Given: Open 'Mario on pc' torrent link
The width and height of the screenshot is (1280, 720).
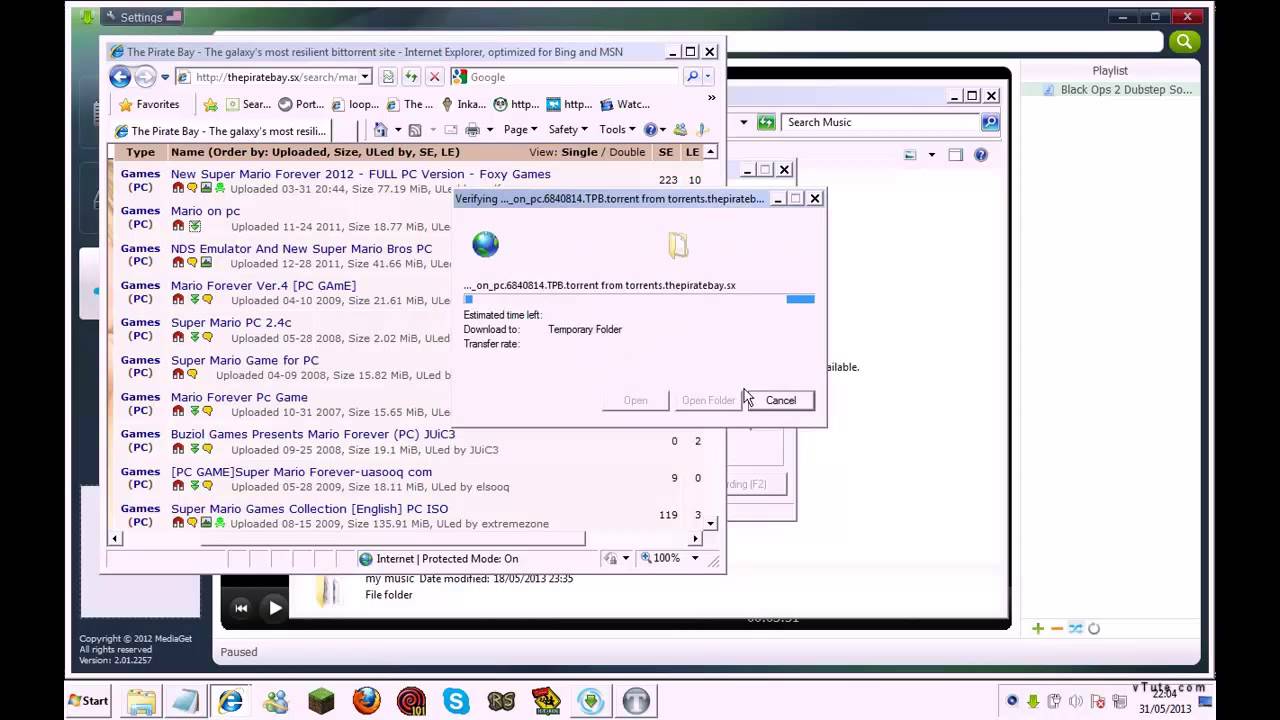Looking at the screenshot, I should click(205, 211).
